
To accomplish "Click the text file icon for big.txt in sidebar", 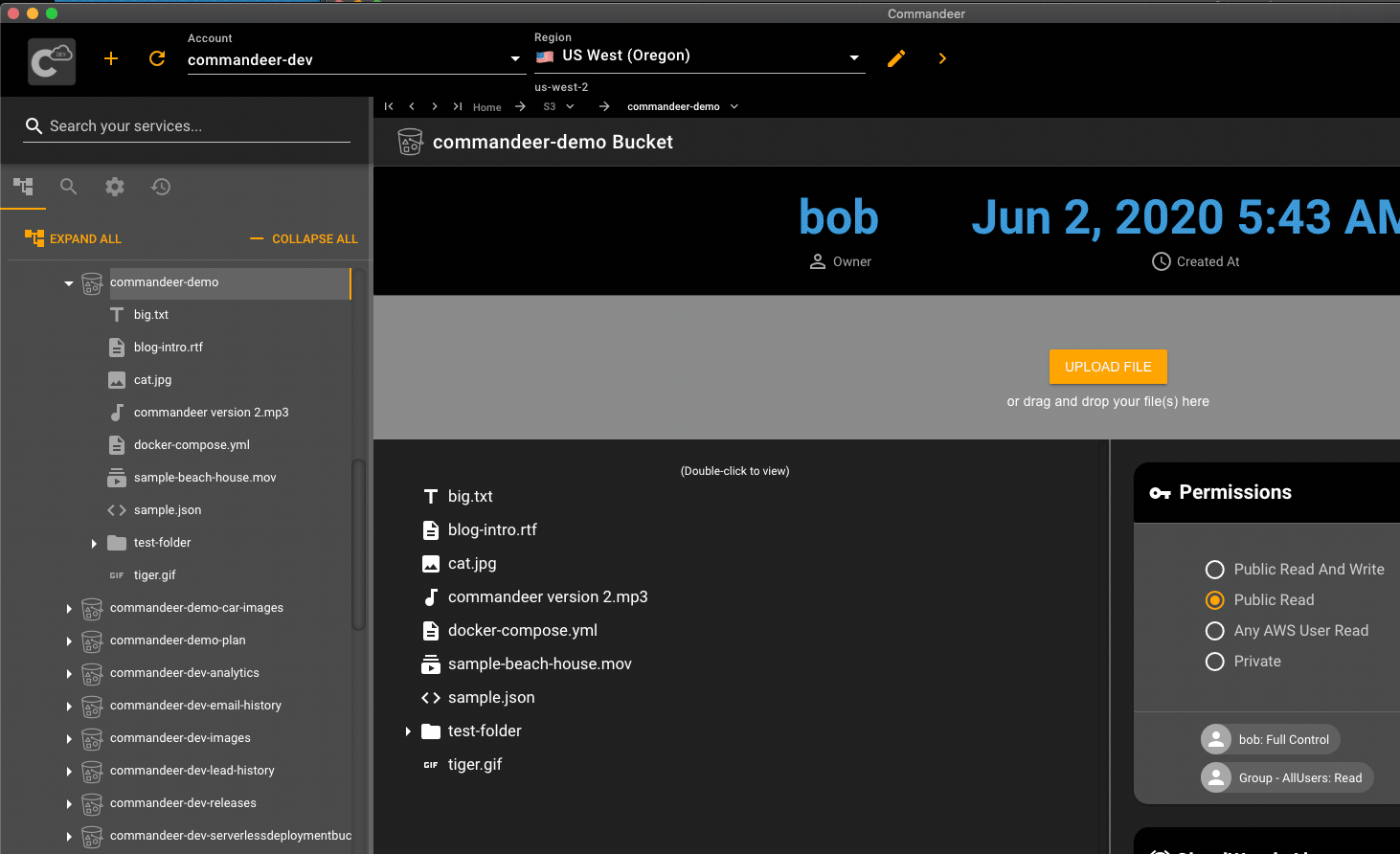I will click(117, 314).
